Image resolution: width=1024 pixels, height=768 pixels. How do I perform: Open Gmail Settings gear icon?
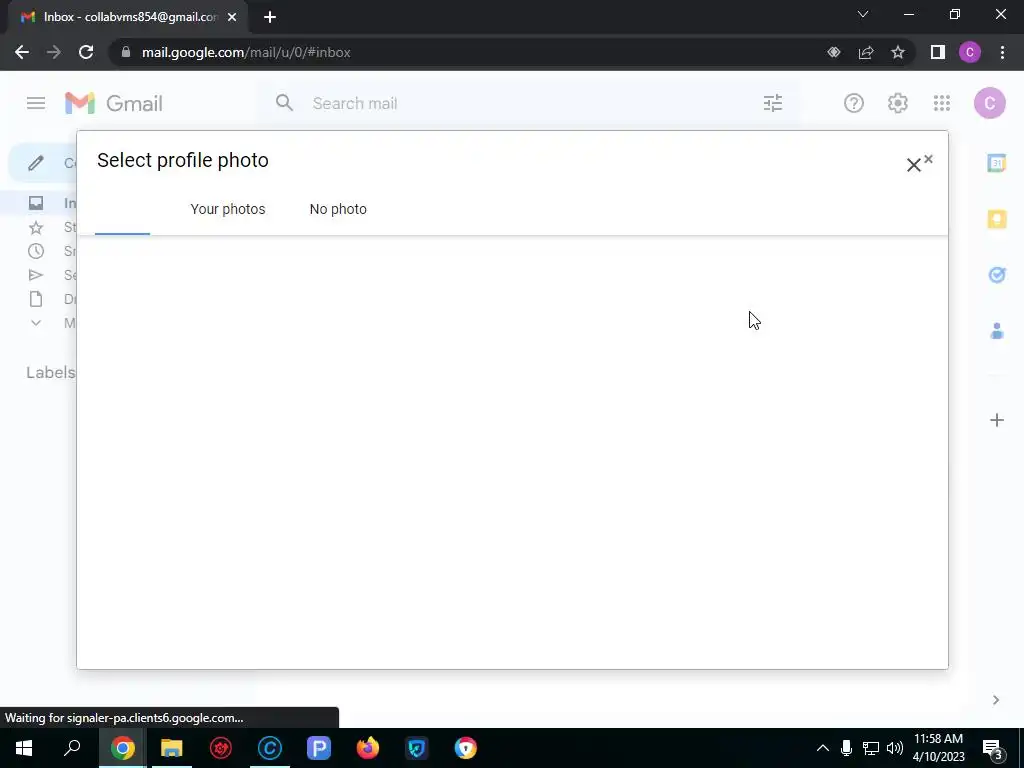[x=898, y=103]
